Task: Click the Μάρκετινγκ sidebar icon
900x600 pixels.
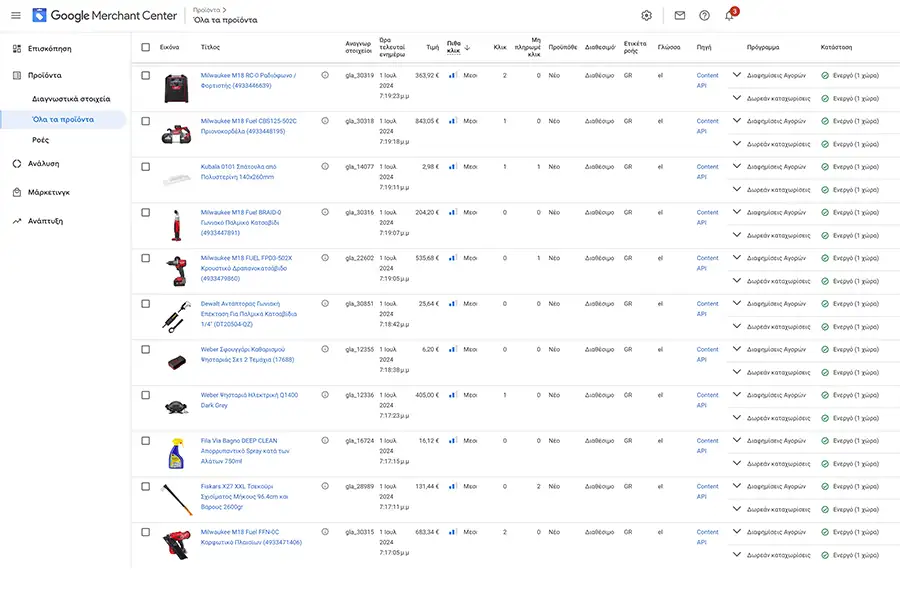Action: (x=17, y=192)
